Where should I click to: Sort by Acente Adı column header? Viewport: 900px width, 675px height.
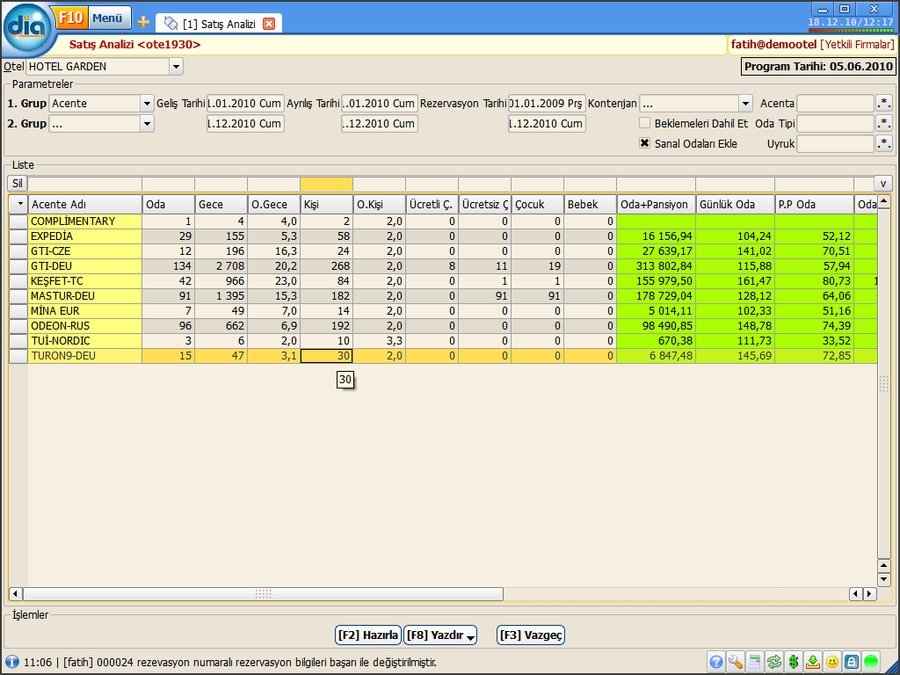(85, 204)
